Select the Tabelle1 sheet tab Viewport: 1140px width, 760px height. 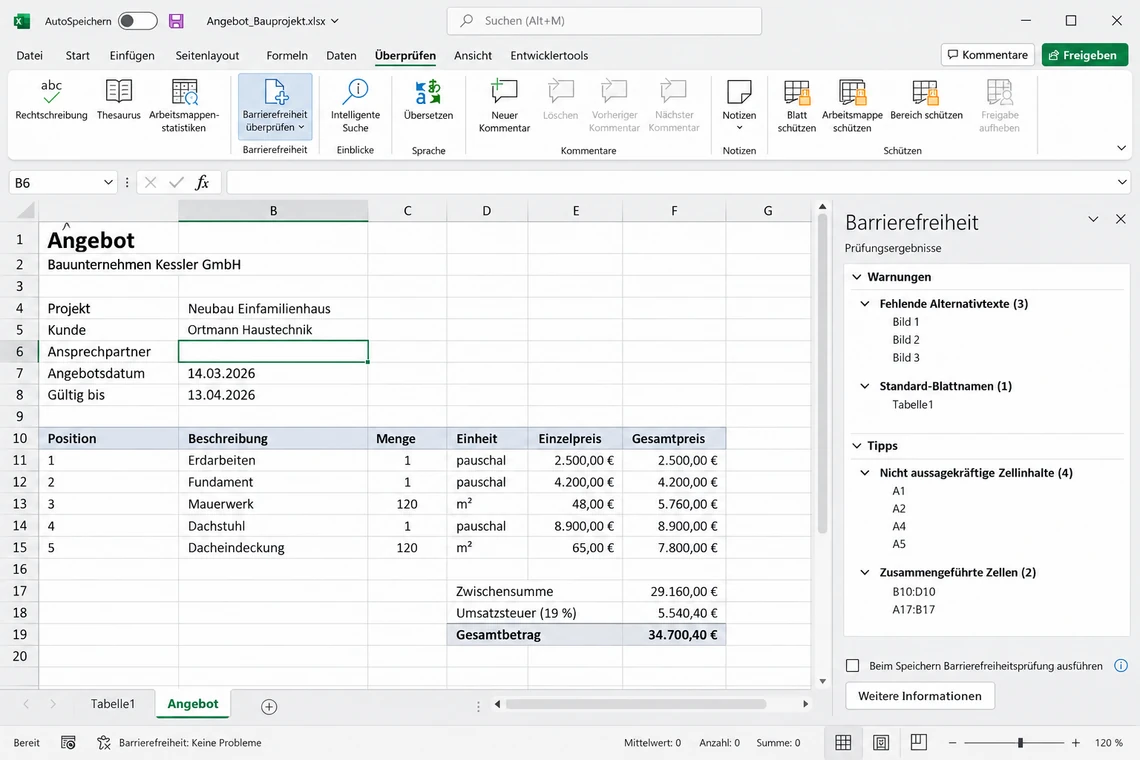(x=113, y=704)
